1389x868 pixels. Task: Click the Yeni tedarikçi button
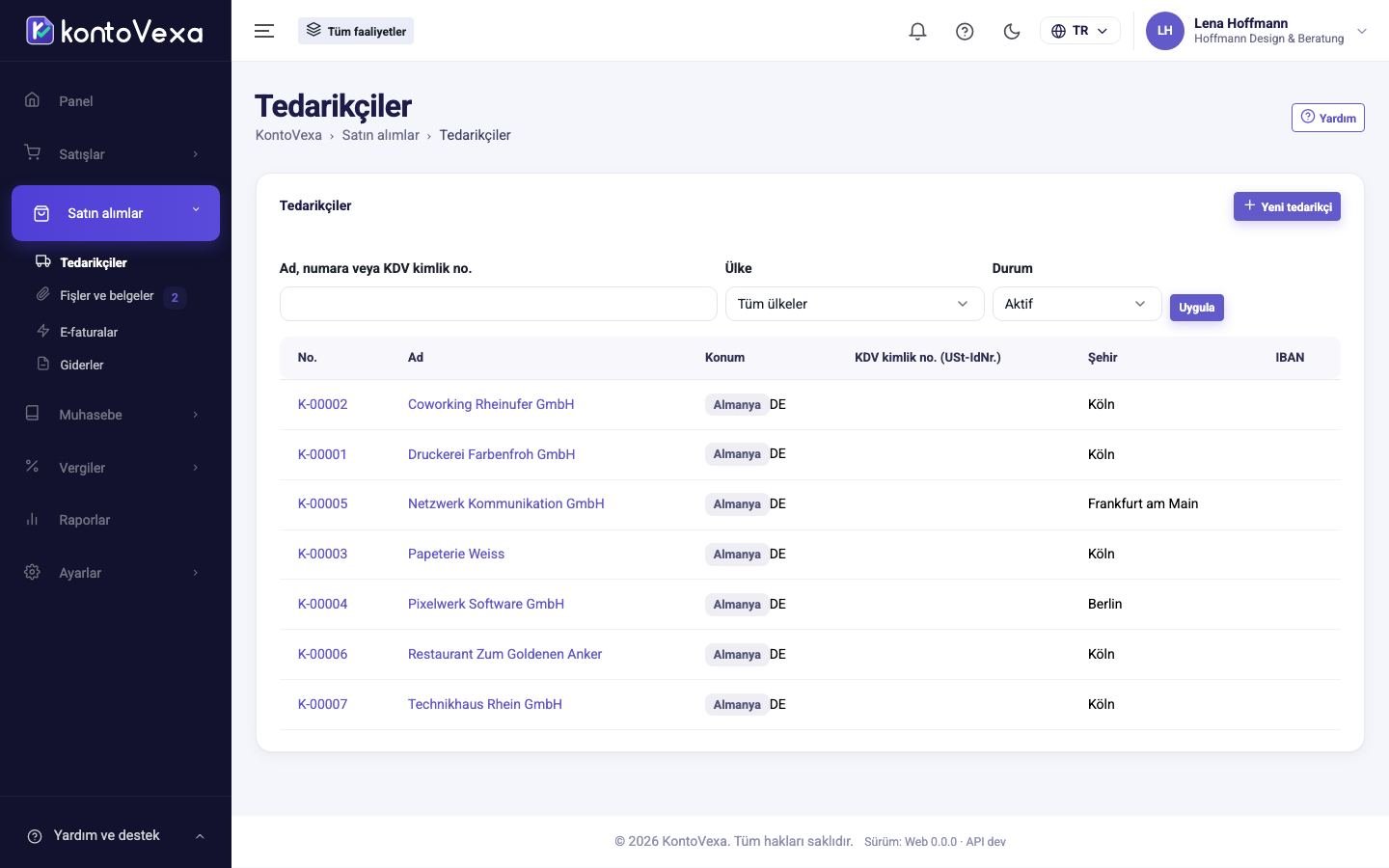(x=1287, y=206)
